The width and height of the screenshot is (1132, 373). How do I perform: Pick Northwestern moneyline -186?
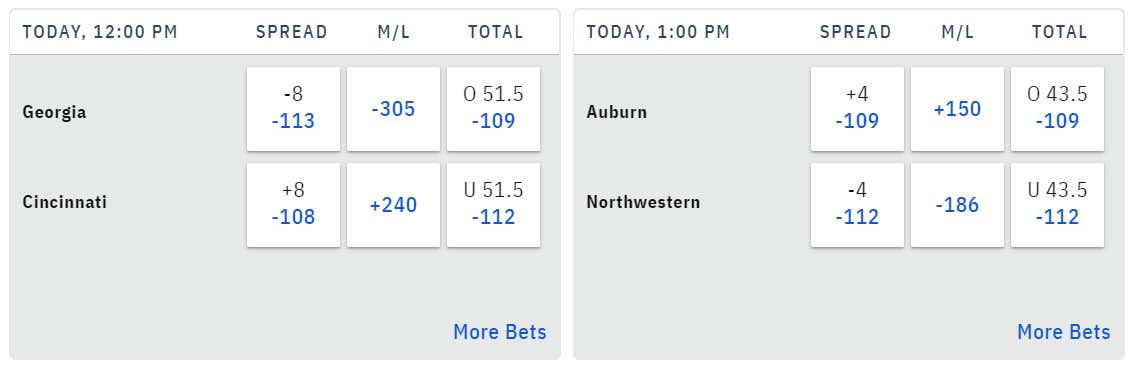click(957, 205)
